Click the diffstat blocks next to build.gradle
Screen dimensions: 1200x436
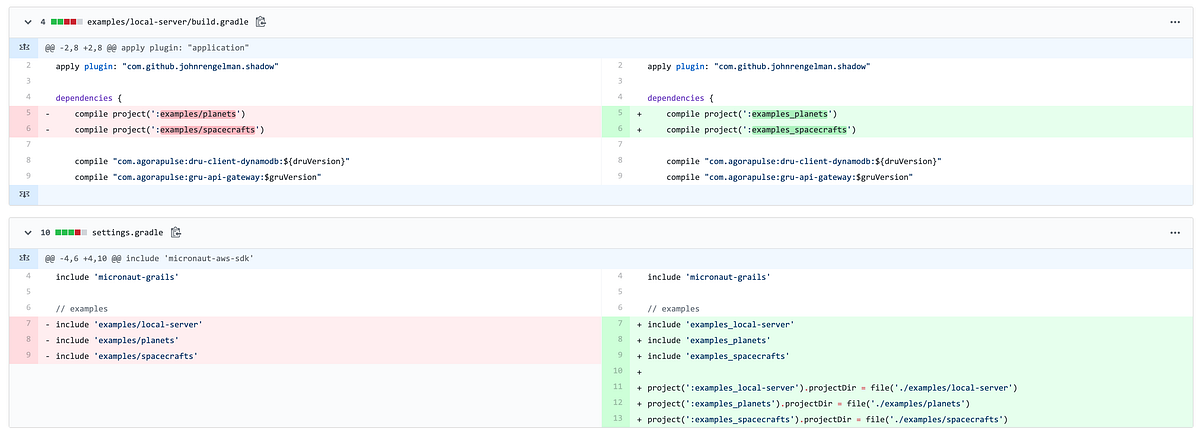(68, 21)
